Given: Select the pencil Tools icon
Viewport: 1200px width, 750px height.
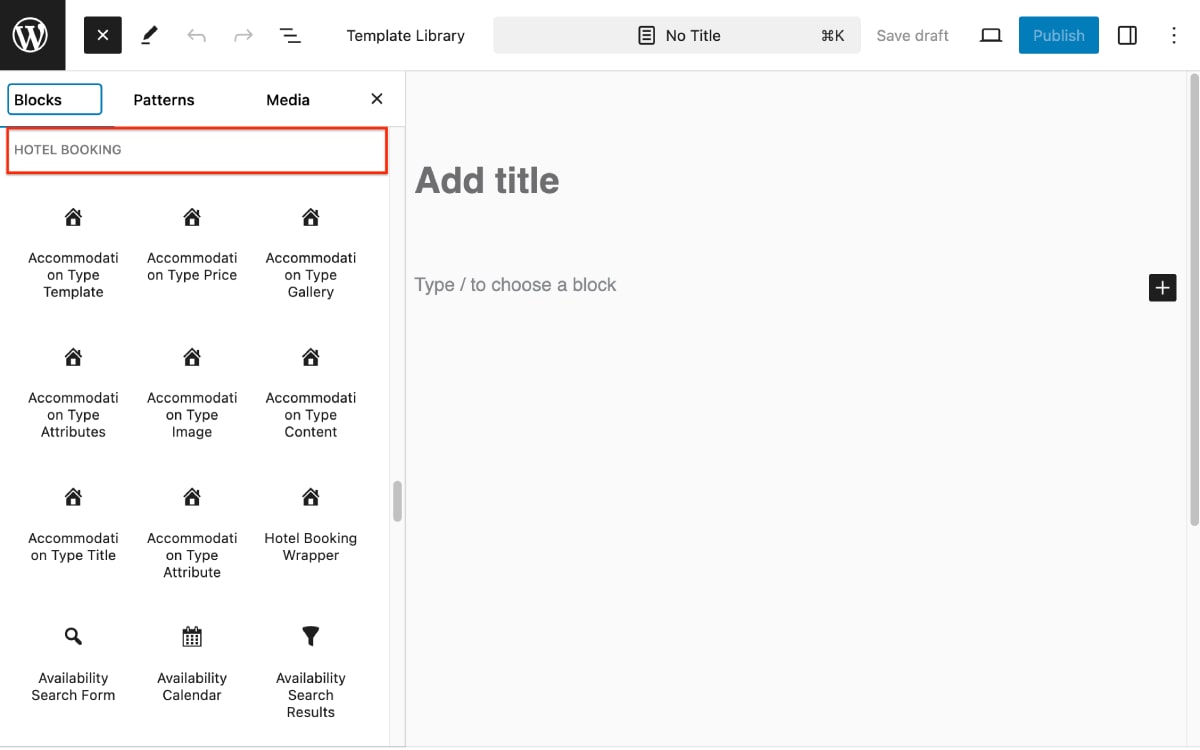Looking at the screenshot, I should pos(150,36).
